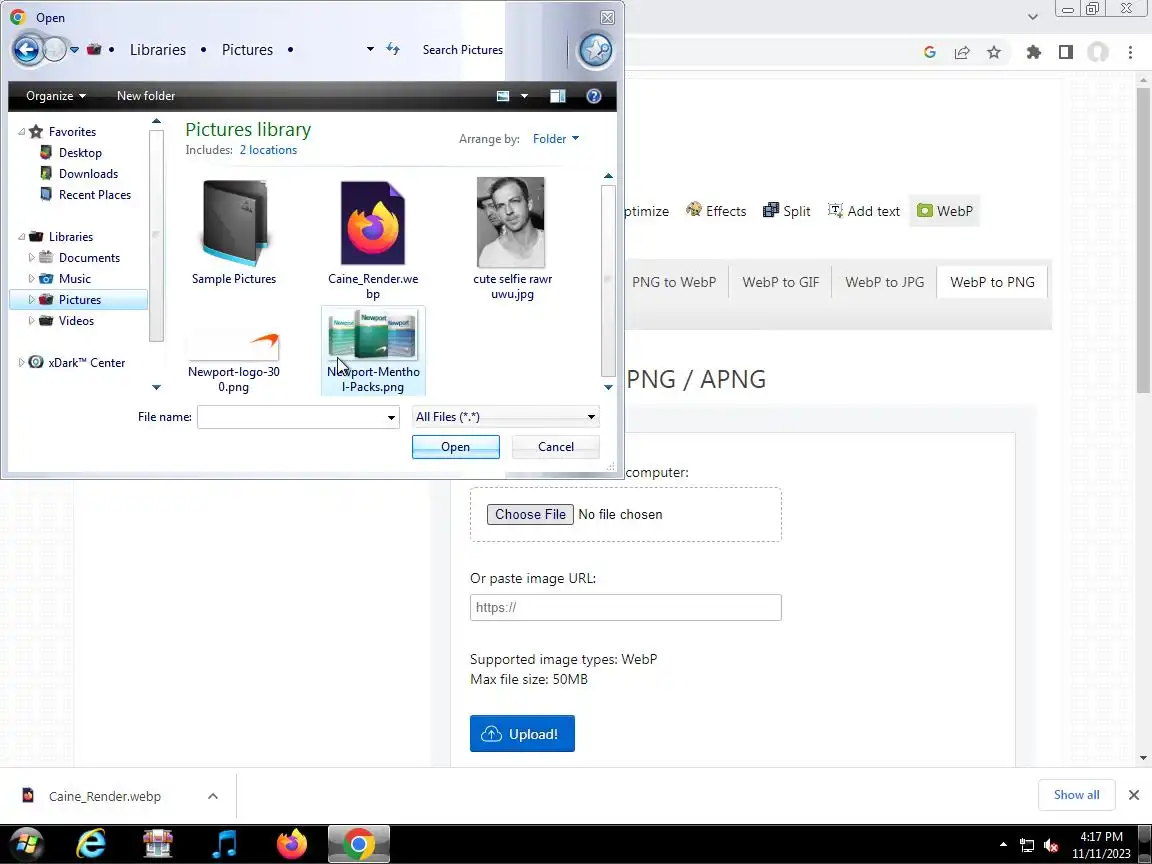This screenshot has width=1152, height=864.
Task: Click Chrome share page icon
Action: click(x=962, y=52)
